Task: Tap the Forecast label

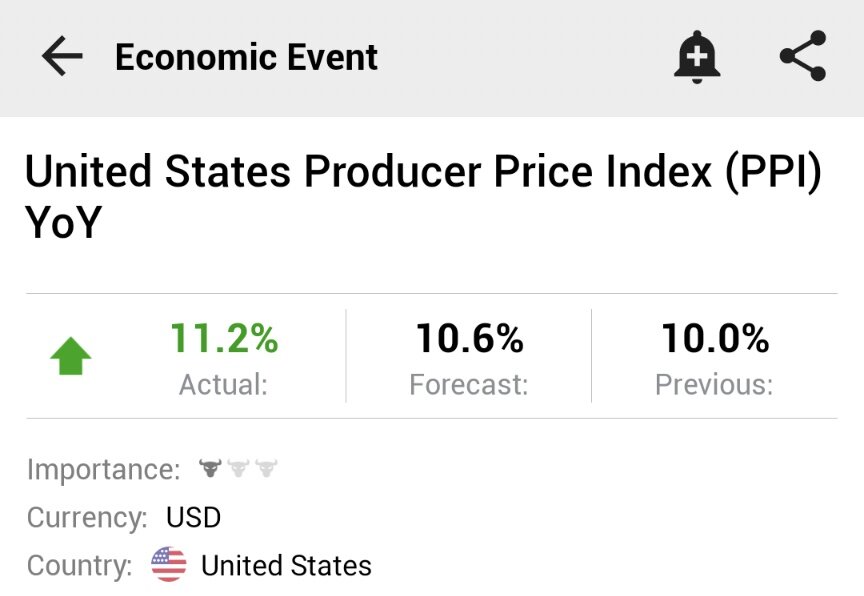Action: (x=468, y=385)
